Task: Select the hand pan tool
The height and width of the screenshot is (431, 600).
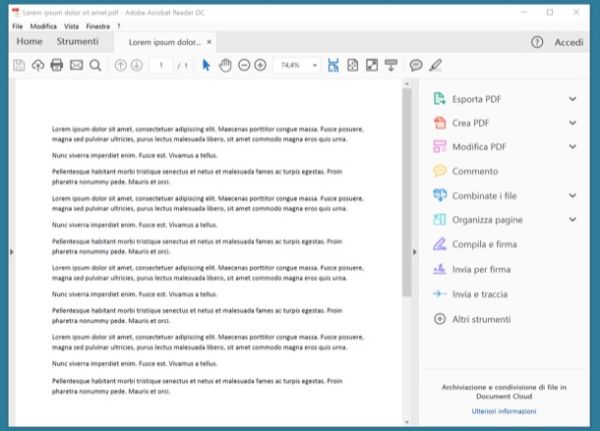Action: coord(225,65)
